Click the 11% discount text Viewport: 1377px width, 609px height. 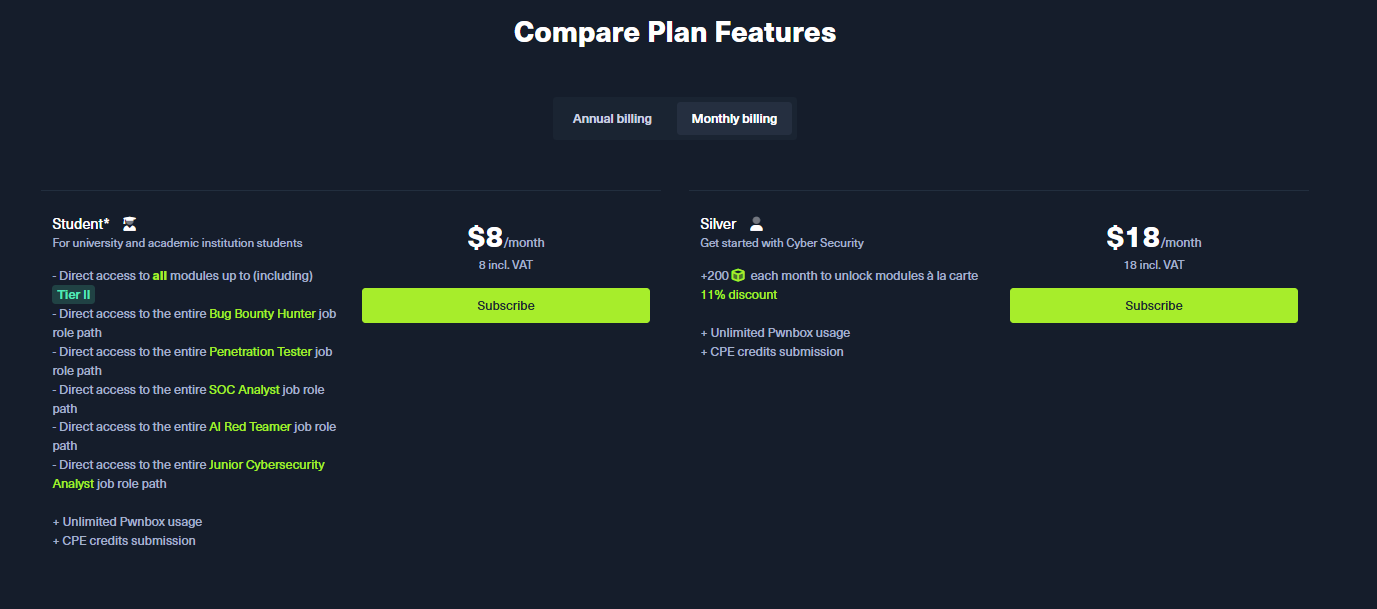click(738, 295)
